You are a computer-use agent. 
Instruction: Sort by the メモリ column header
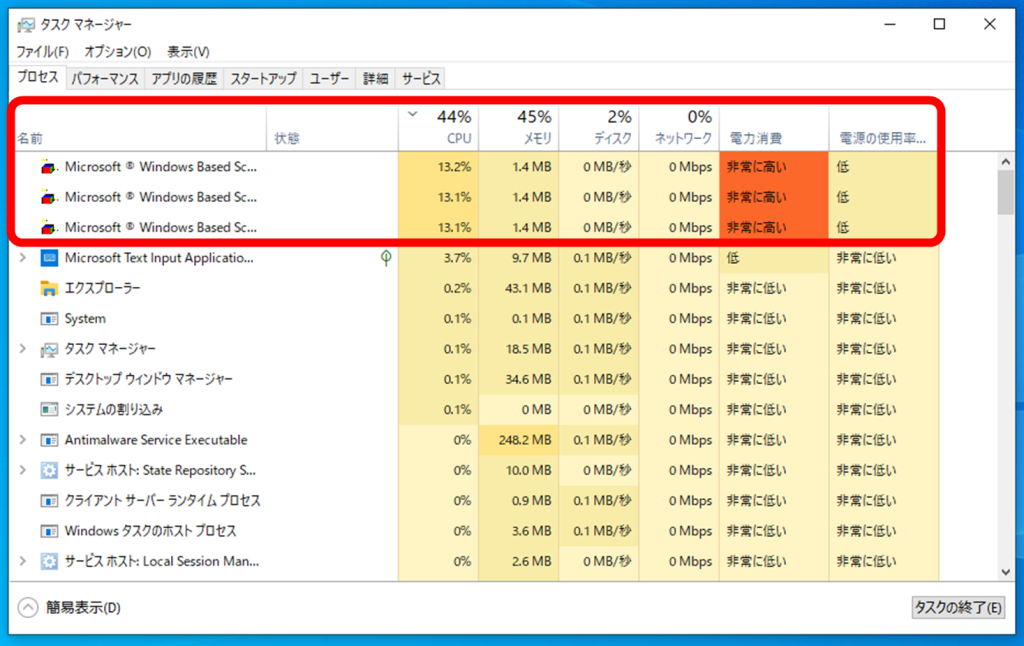pos(519,128)
